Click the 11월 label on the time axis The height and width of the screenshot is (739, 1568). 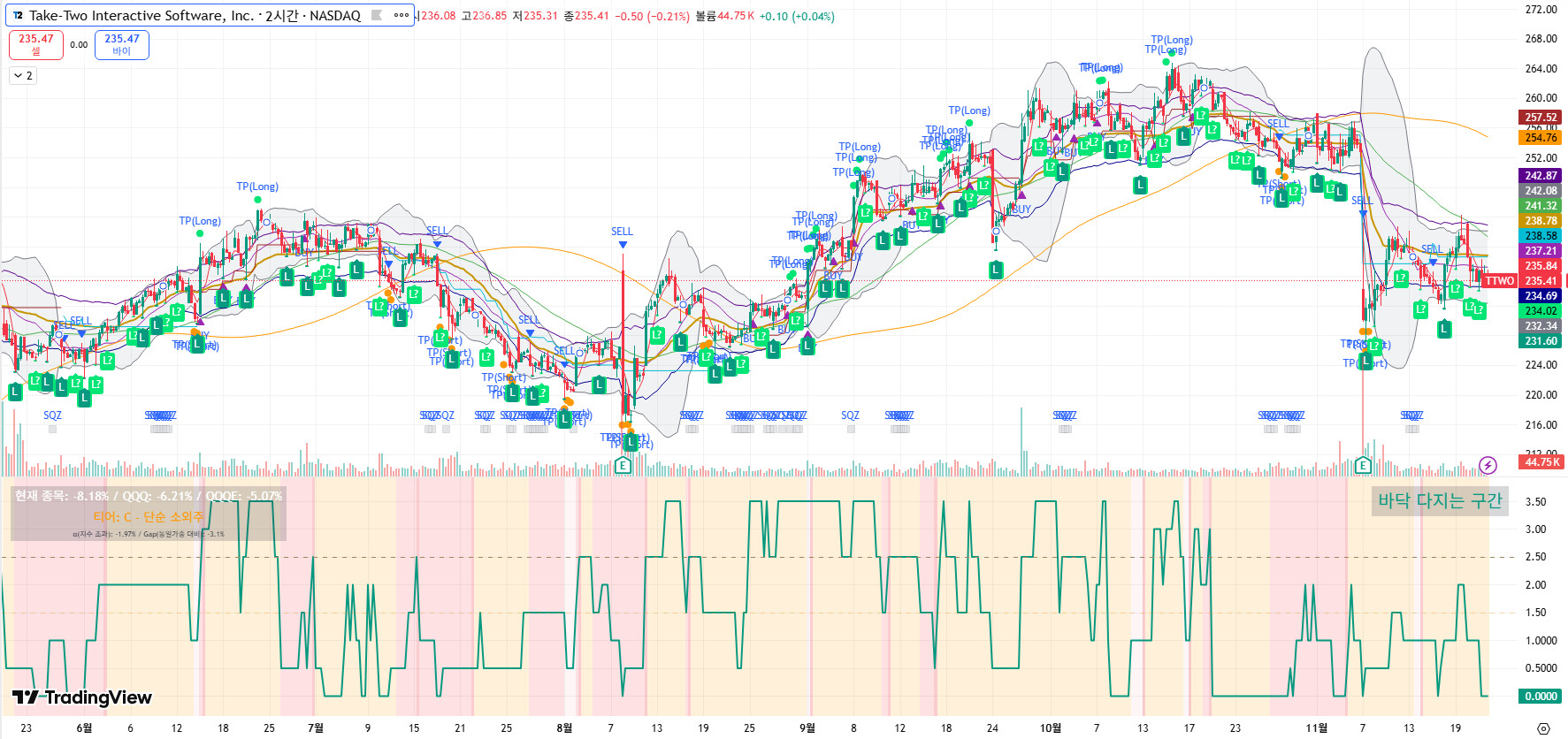pyautogui.click(x=1317, y=728)
